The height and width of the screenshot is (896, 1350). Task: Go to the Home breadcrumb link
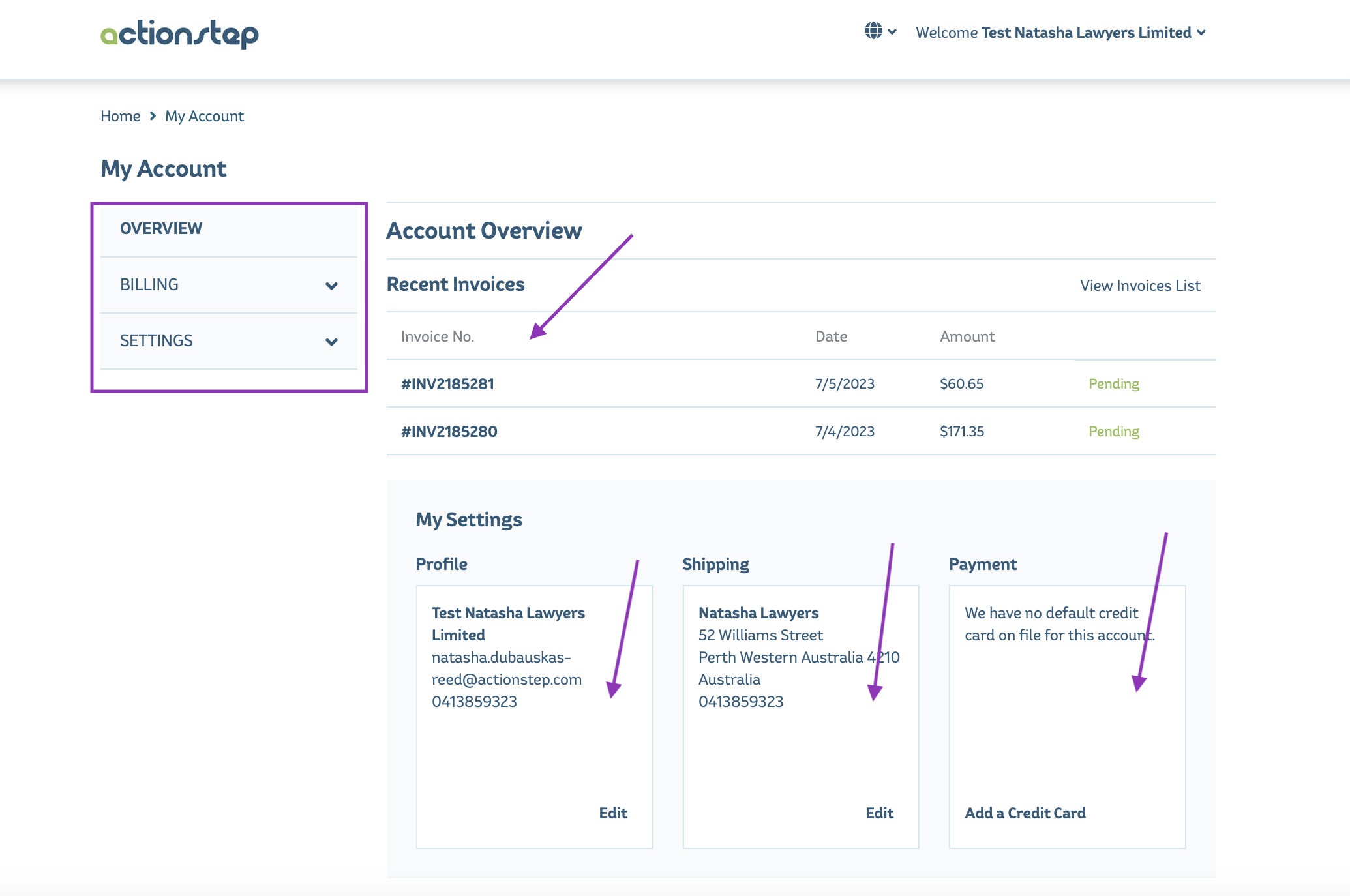tap(120, 116)
